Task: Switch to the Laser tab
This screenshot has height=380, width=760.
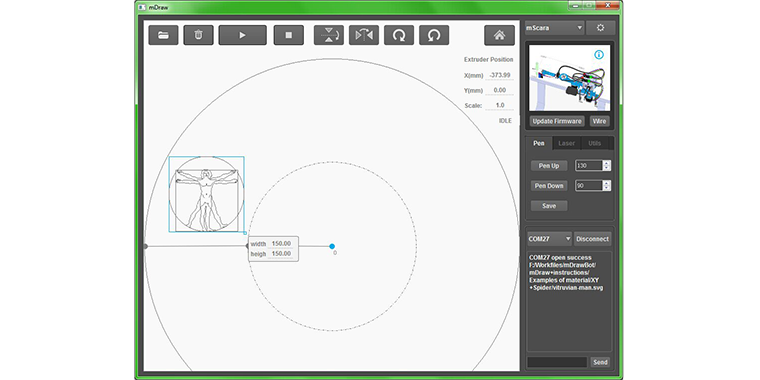Action: coord(567,143)
